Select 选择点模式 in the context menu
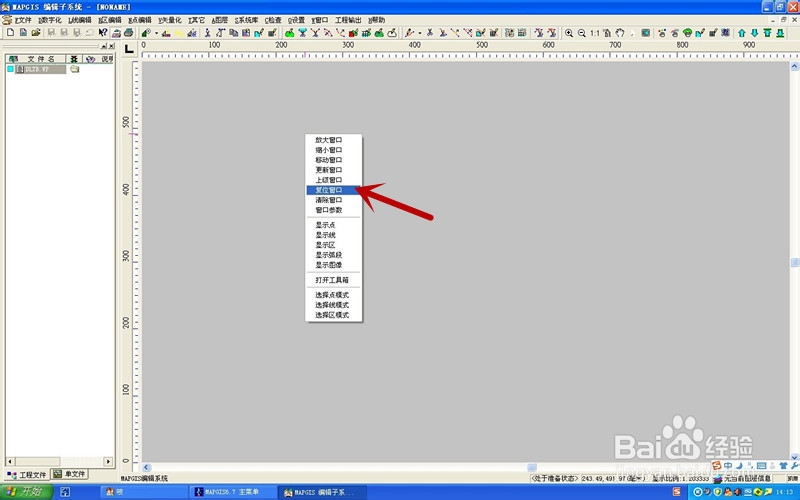The height and width of the screenshot is (500, 800). pos(334,295)
